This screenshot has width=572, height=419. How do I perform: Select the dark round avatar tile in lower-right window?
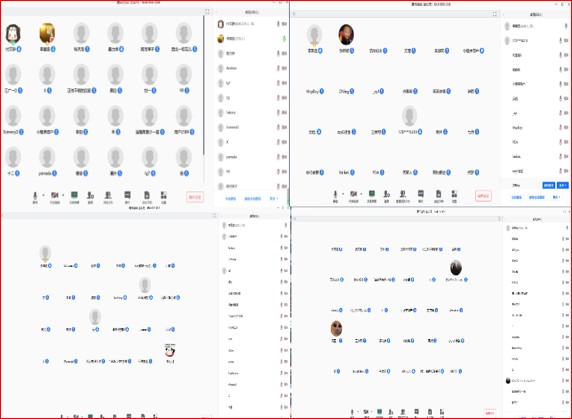click(456, 271)
